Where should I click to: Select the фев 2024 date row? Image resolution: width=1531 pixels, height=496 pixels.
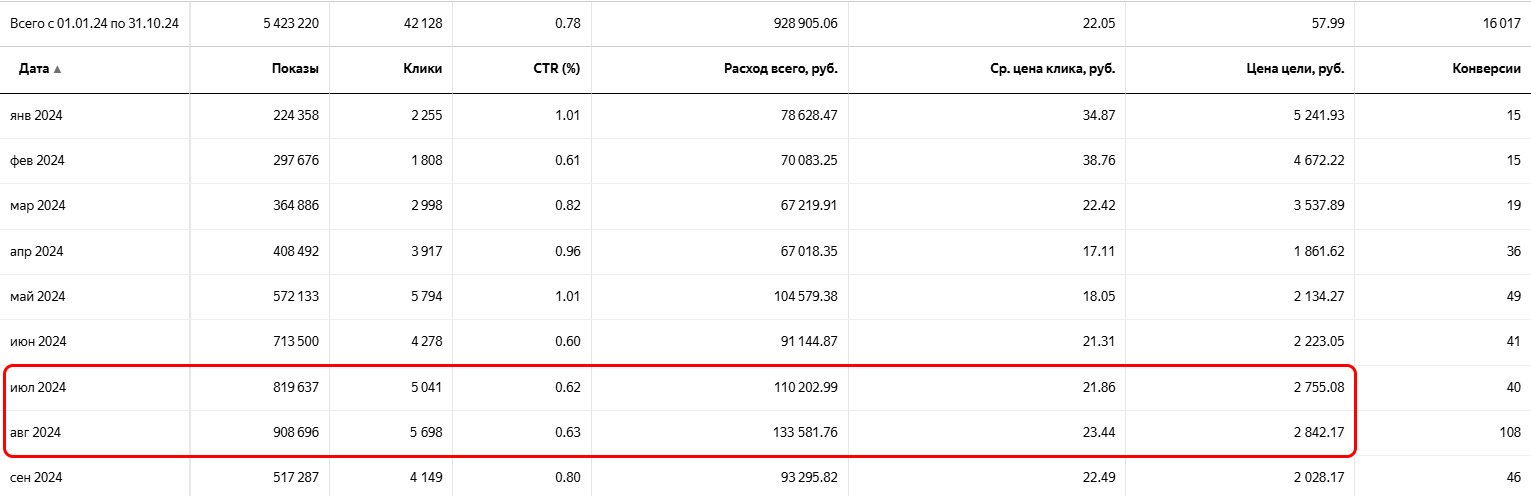click(37, 160)
